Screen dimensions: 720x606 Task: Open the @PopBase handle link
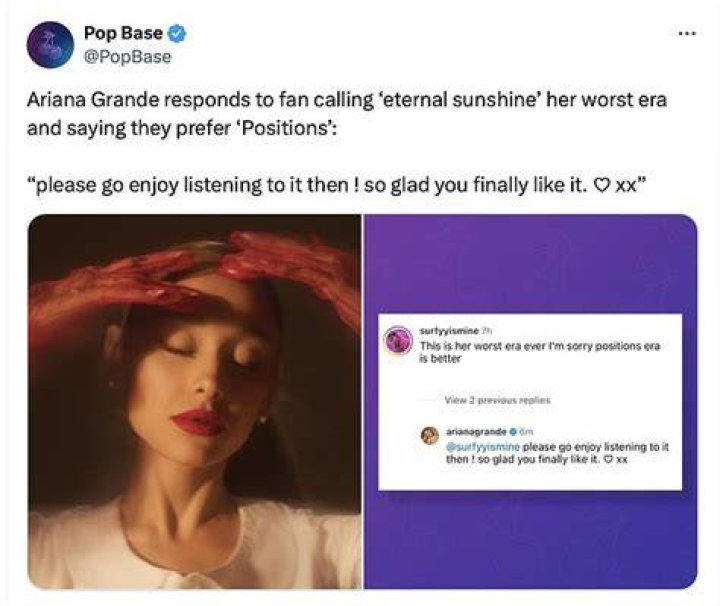click(127, 57)
